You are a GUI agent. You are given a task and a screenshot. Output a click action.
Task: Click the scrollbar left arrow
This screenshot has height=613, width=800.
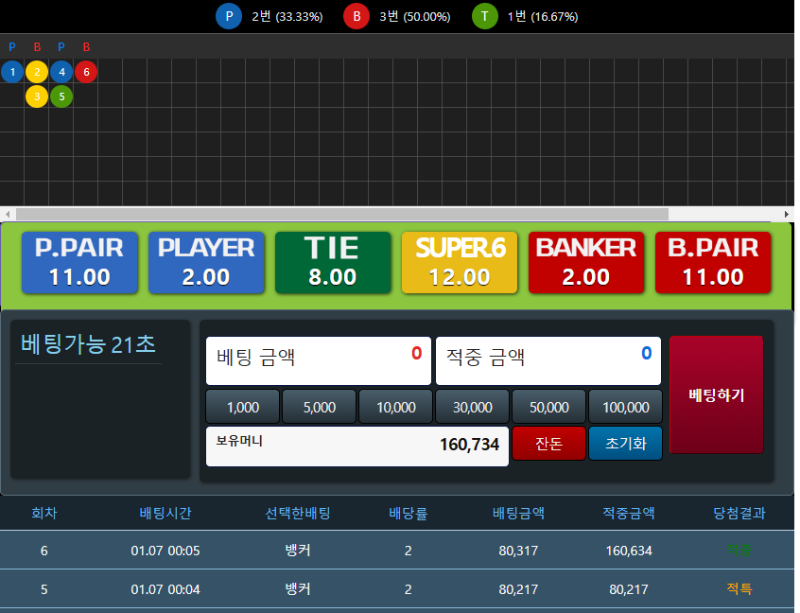(7, 214)
